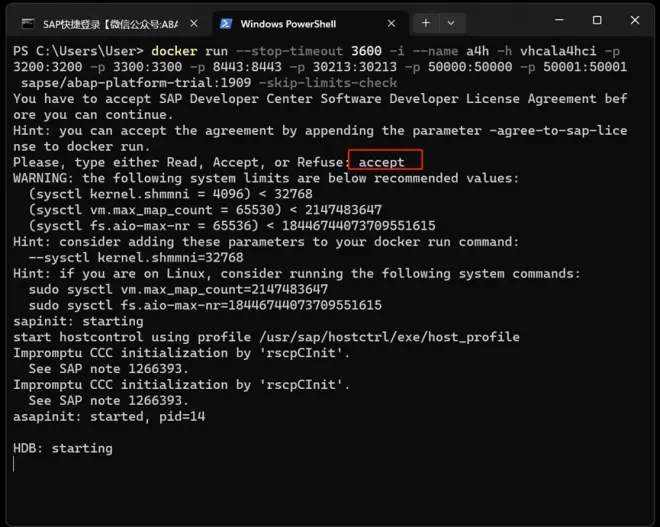Open a new terminal tab
The height and width of the screenshot is (527, 660).
pos(426,23)
